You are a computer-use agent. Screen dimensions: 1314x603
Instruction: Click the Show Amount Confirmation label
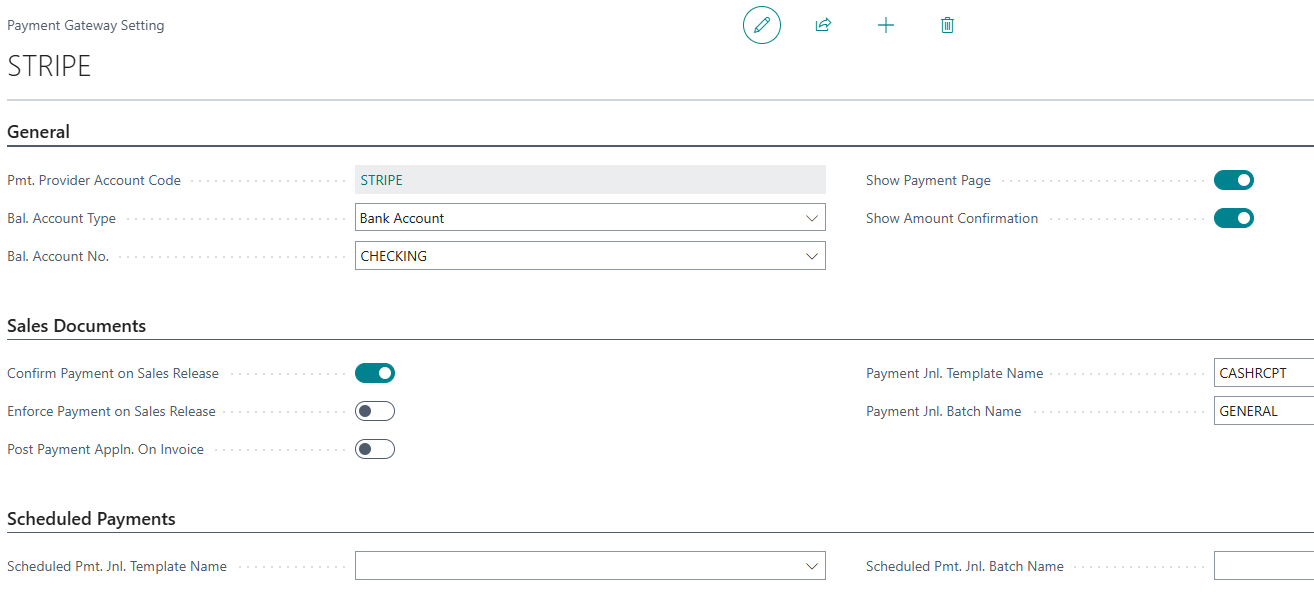(952, 218)
